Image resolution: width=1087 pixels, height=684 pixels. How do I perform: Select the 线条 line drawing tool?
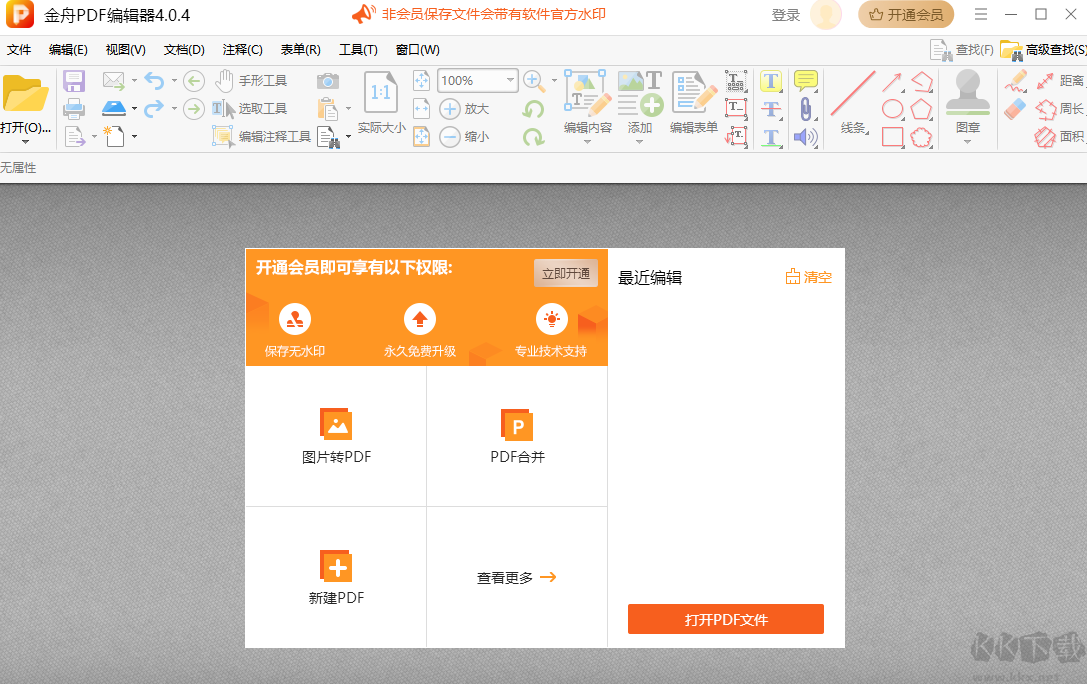pyautogui.click(x=855, y=100)
